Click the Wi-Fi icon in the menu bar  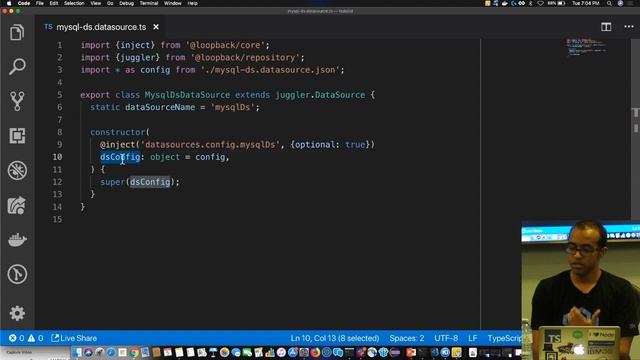540,3
